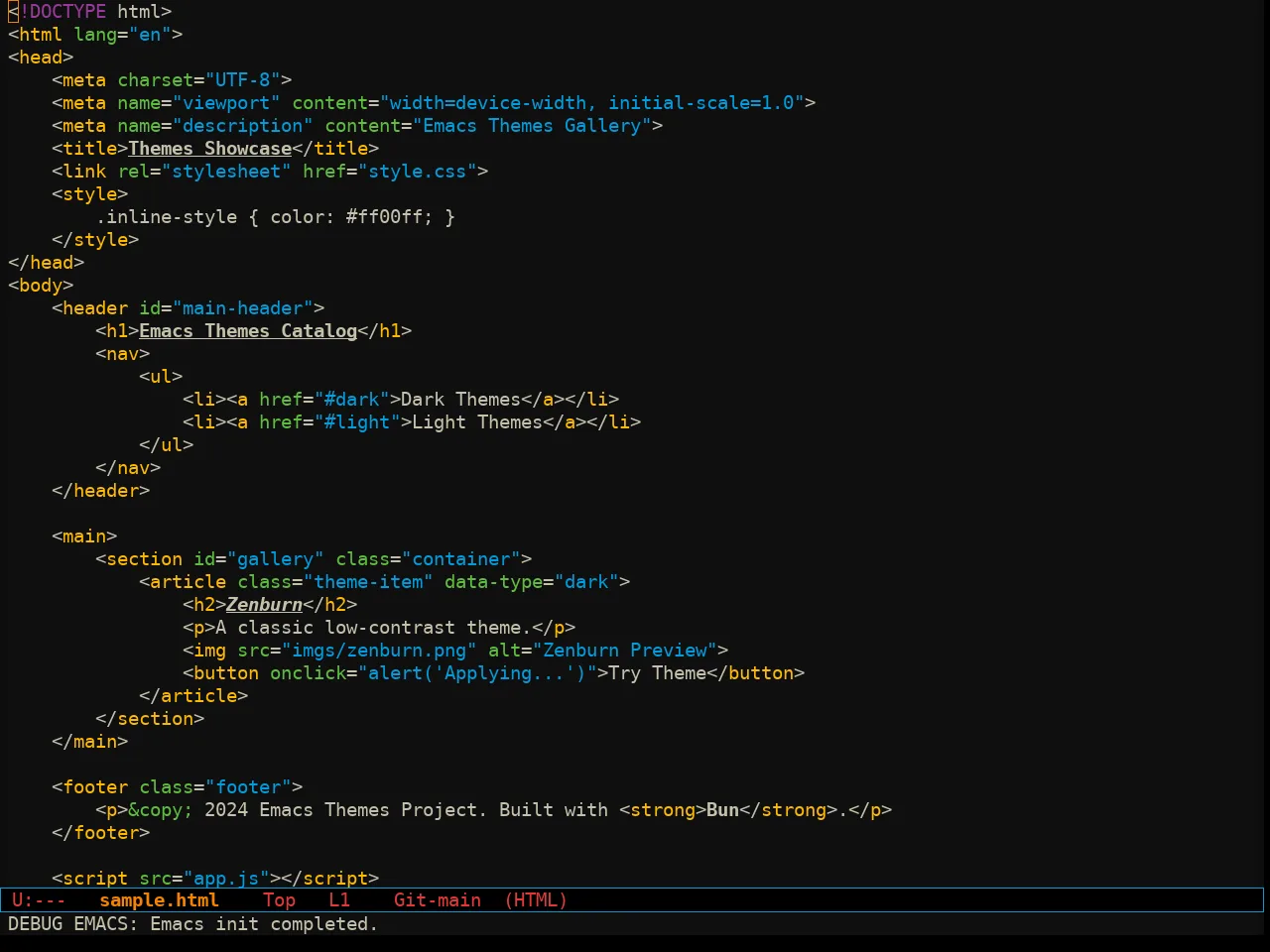
Task: Click the "theme-item" class value
Action: [x=368, y=582]
